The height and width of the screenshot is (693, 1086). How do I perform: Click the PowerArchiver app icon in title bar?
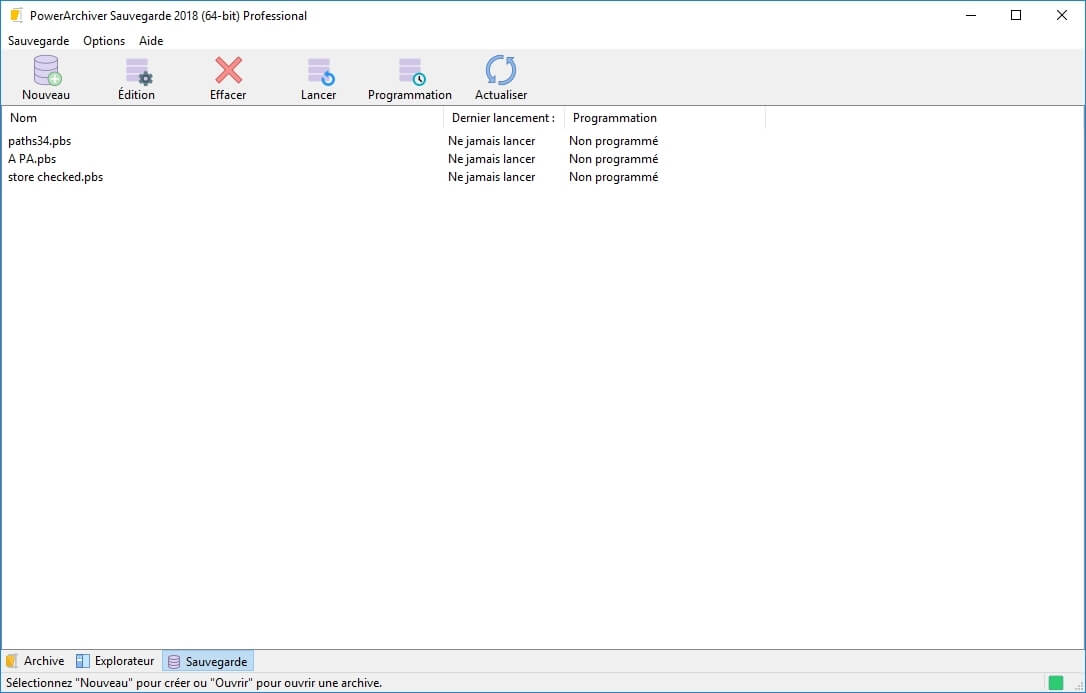tap(16, 15)
